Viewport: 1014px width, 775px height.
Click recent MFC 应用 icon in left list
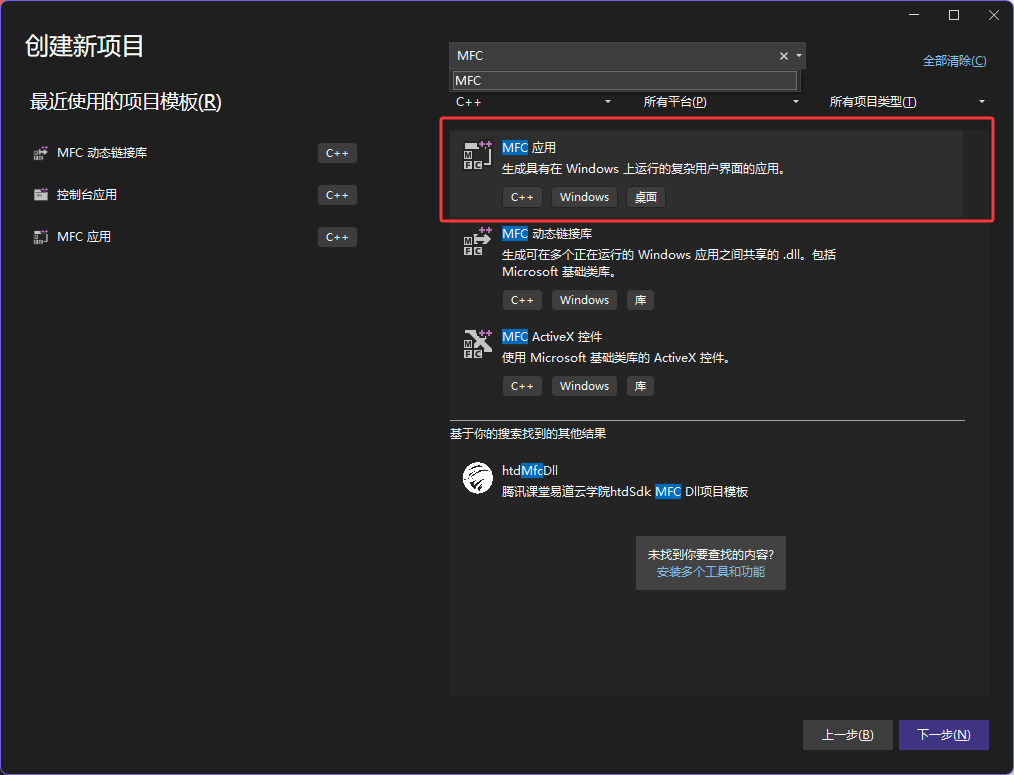[41, 237]
